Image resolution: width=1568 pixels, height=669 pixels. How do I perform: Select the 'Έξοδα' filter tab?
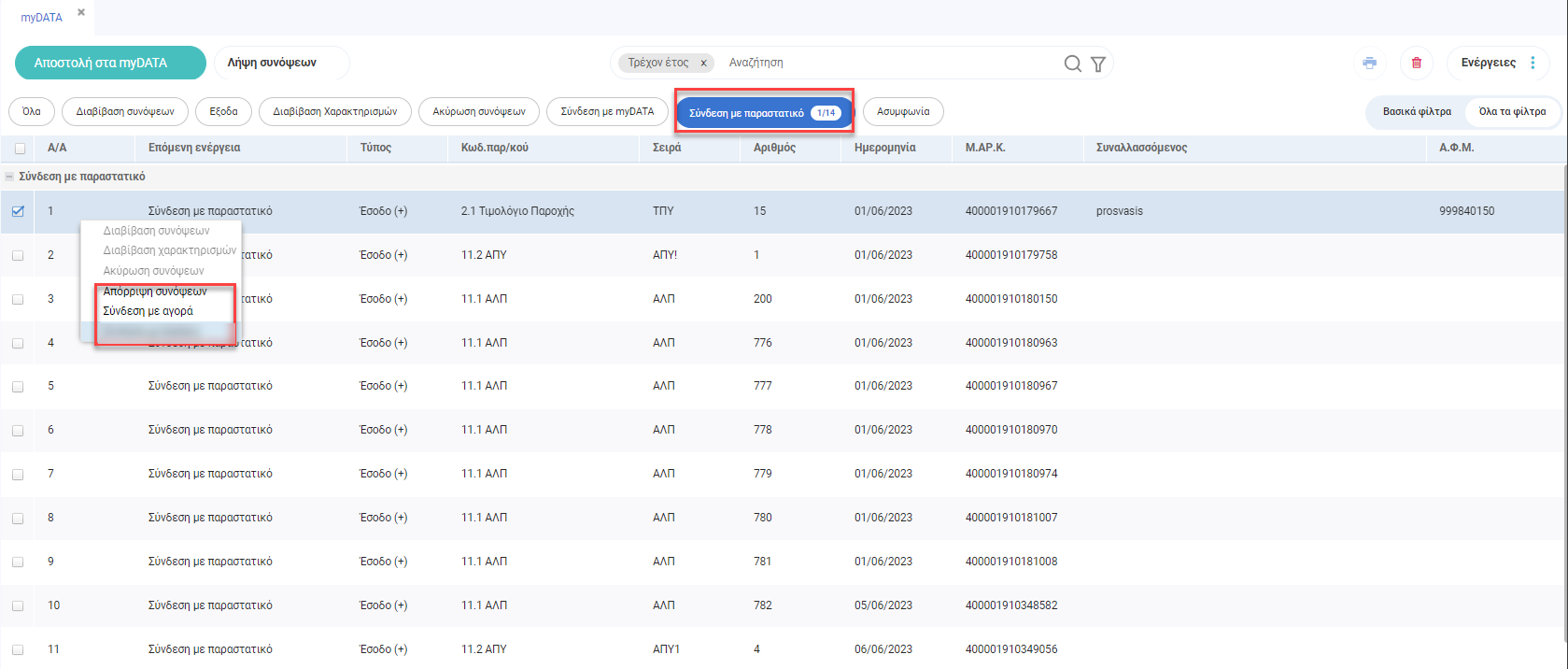tap(223, 112)
